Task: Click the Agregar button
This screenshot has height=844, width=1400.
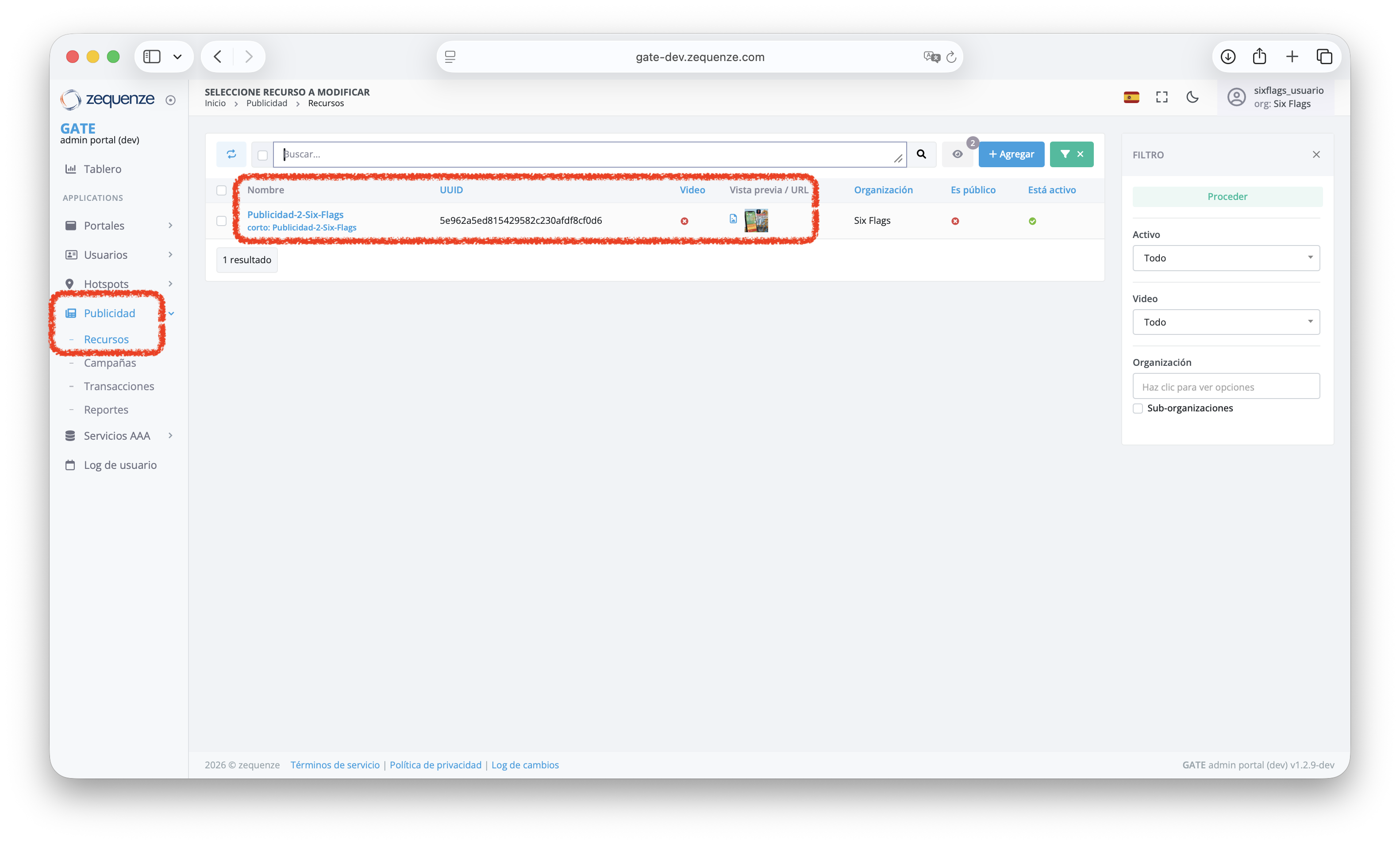Action: click(x=1011, y=154)
